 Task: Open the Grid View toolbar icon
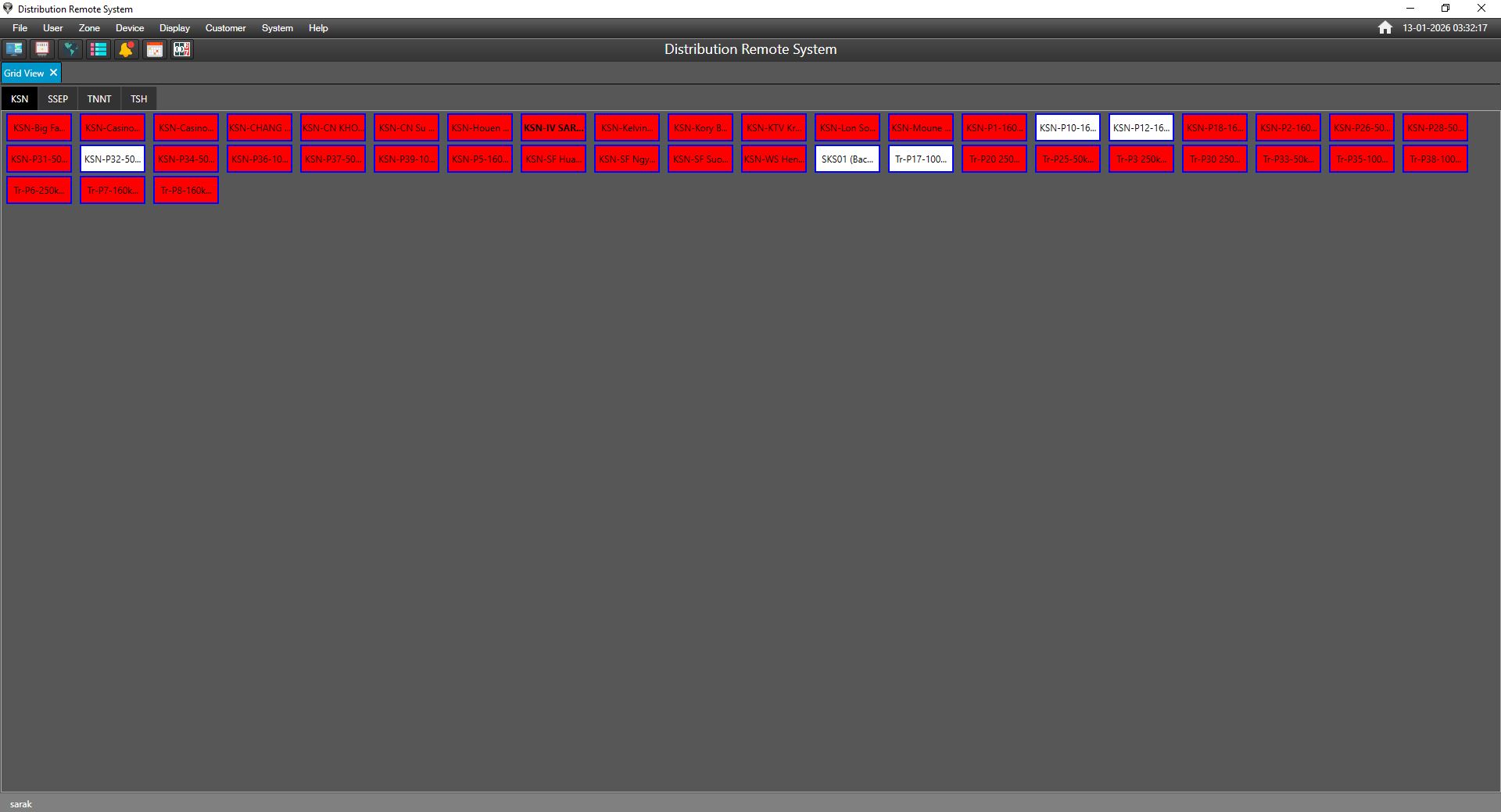click(14, 49)
